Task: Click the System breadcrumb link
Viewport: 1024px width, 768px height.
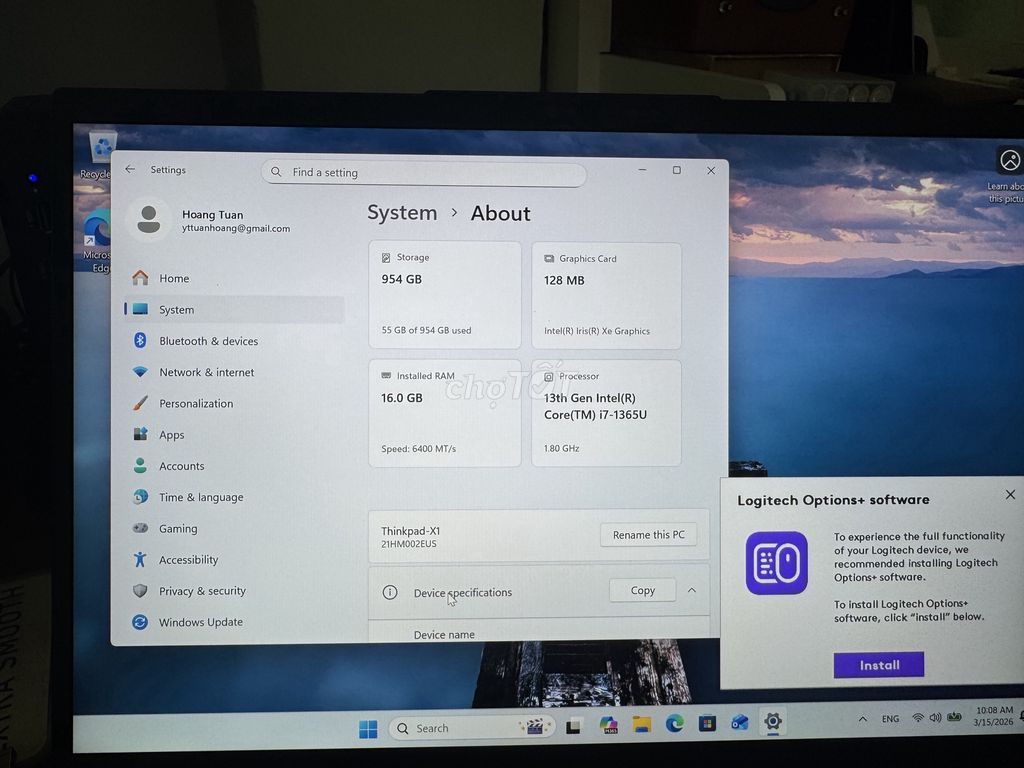Action: tap(402, 213)
